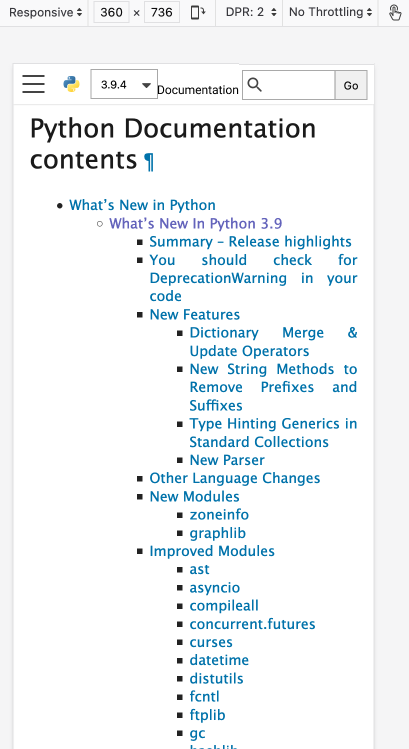Screen dimensions: 409x749
Task: Open the concurrent.futures link
Action: pos(252,624)
